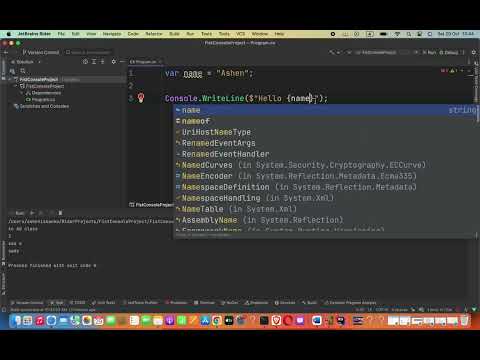The width and height of the screenshot is (480, 360).
Task: Click the date and time in menu bar
Action: [x=455, y=34]
